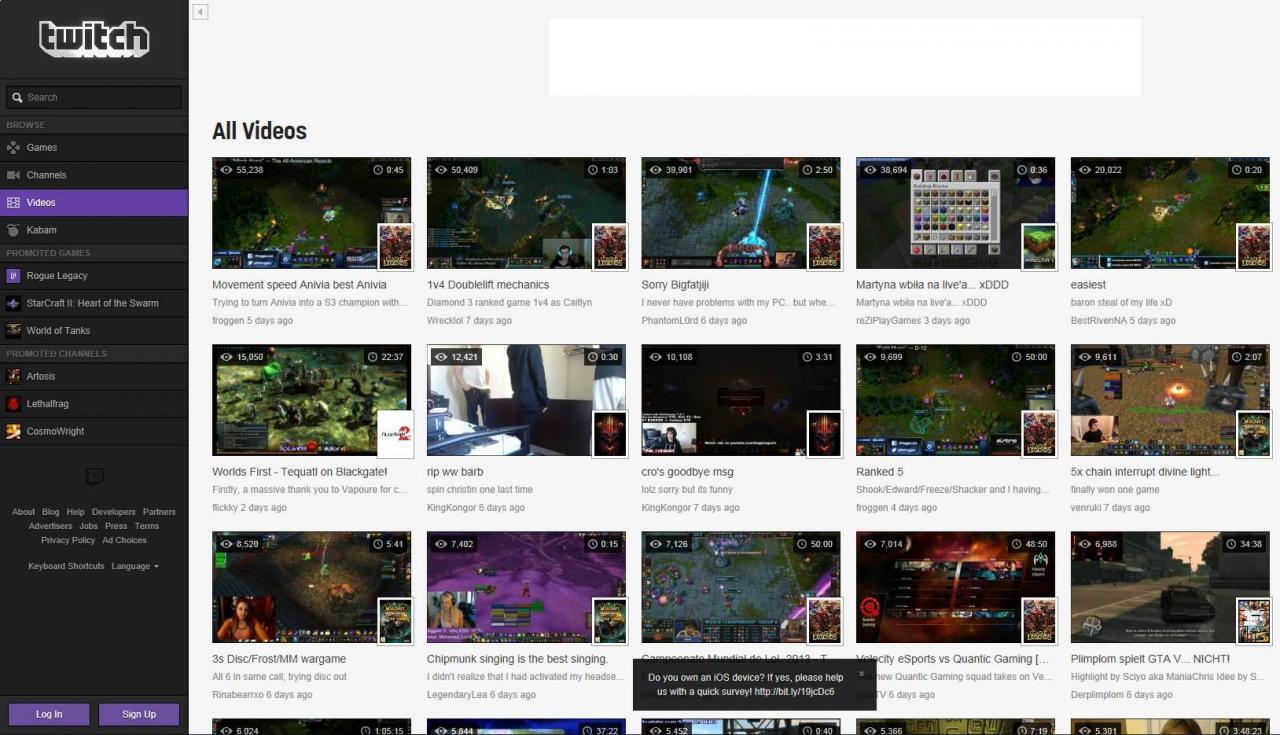
Task: Open the Ad Choices link
Action: 124,540
